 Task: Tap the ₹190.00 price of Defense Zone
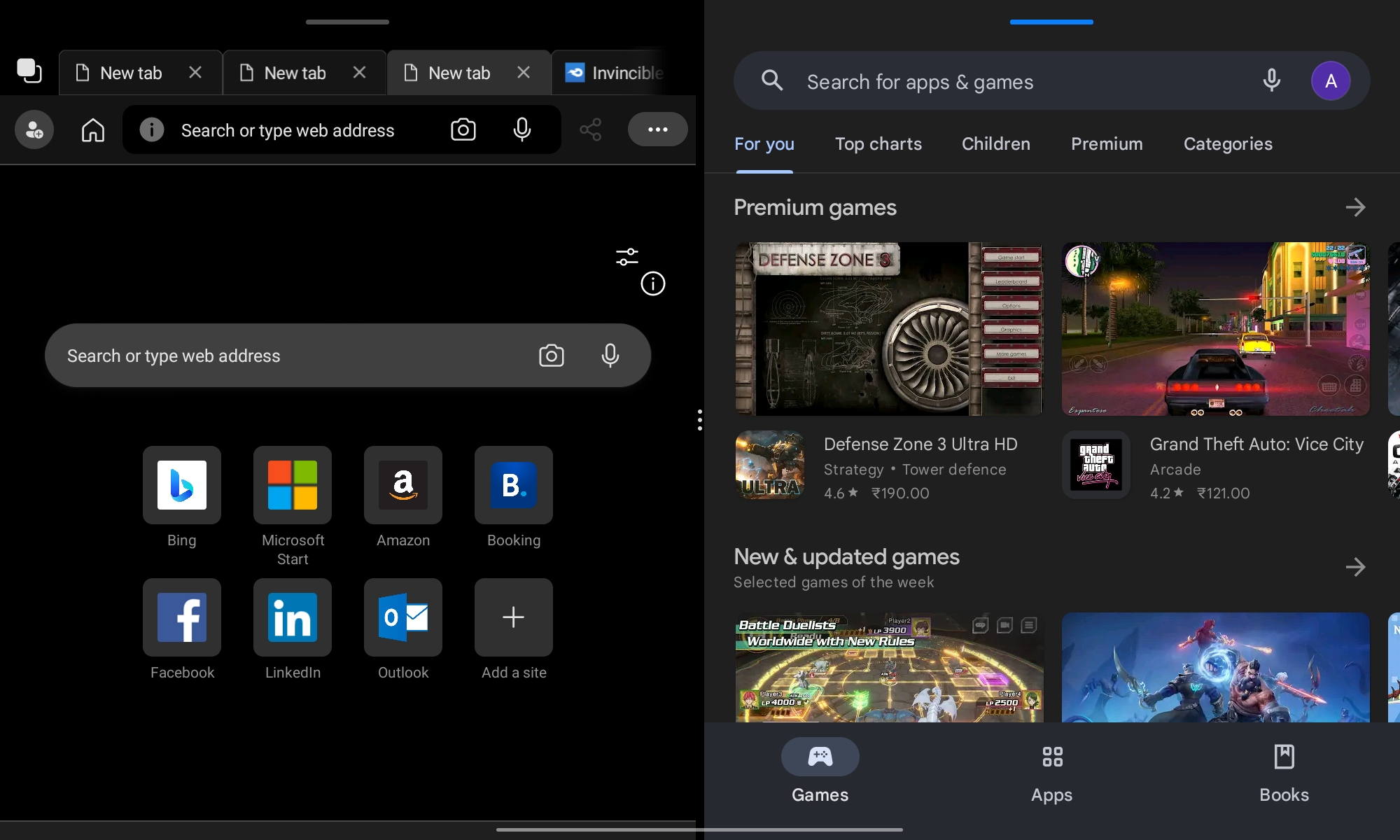click(x=900, y=493)
